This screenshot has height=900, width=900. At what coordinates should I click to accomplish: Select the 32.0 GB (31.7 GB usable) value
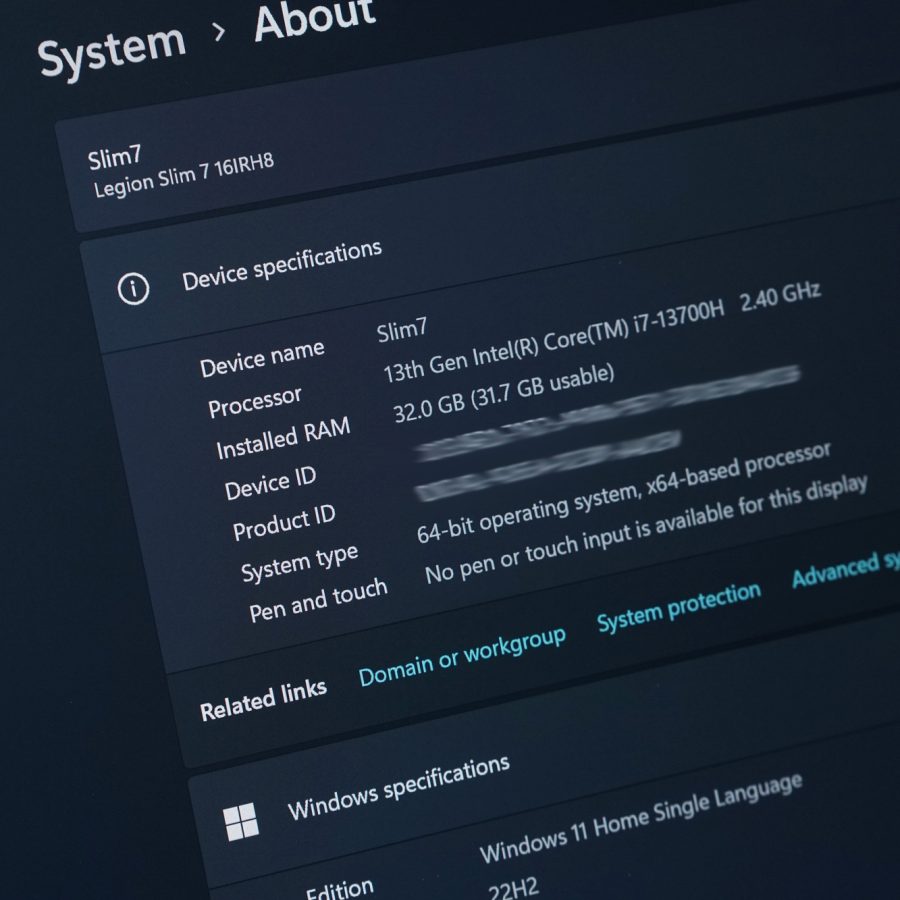503,393
